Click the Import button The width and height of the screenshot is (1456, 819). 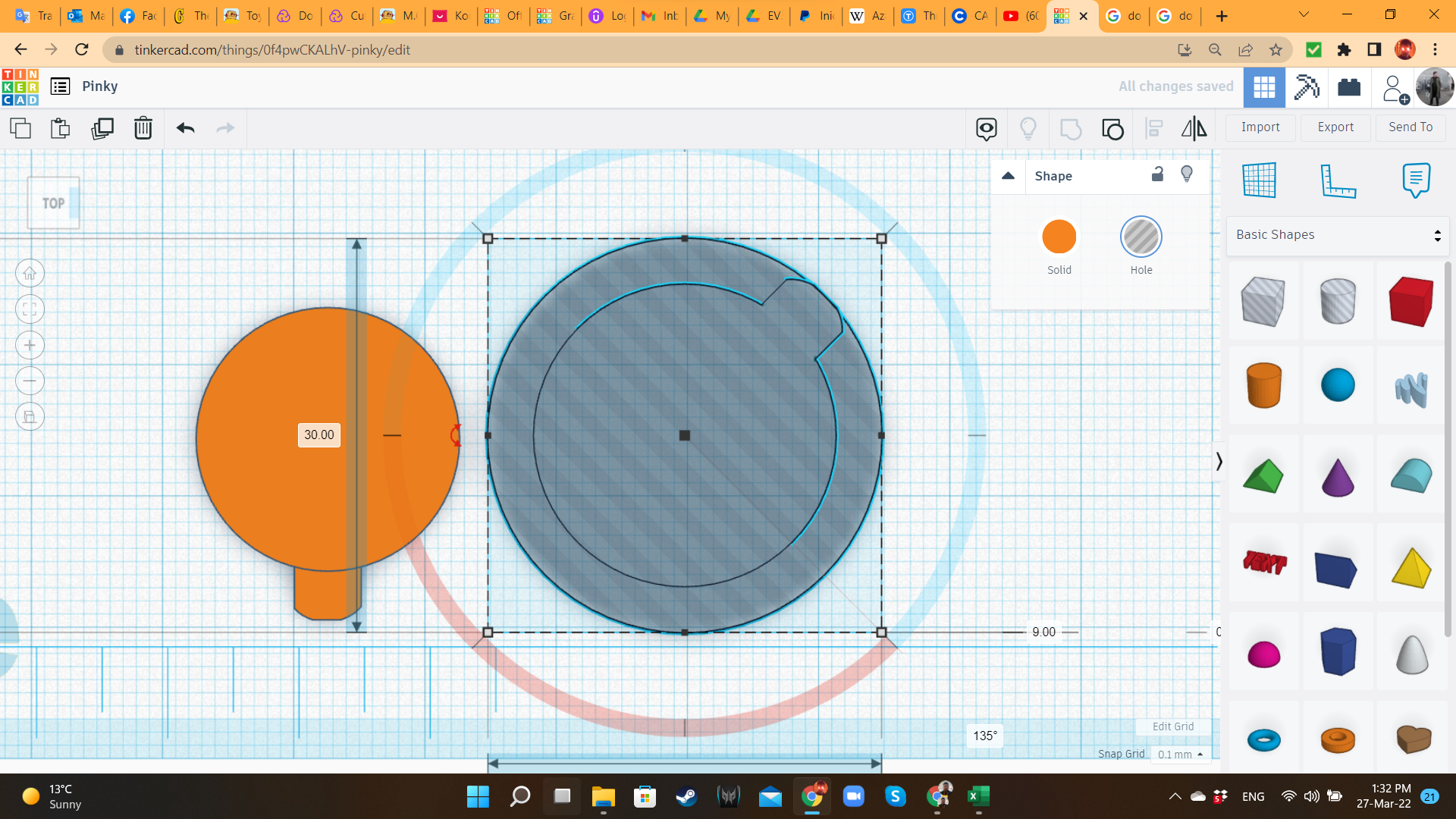[1260, 127]
